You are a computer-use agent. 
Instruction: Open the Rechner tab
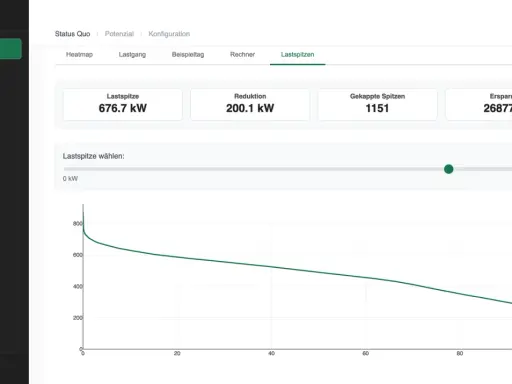[x=242, y=54]
